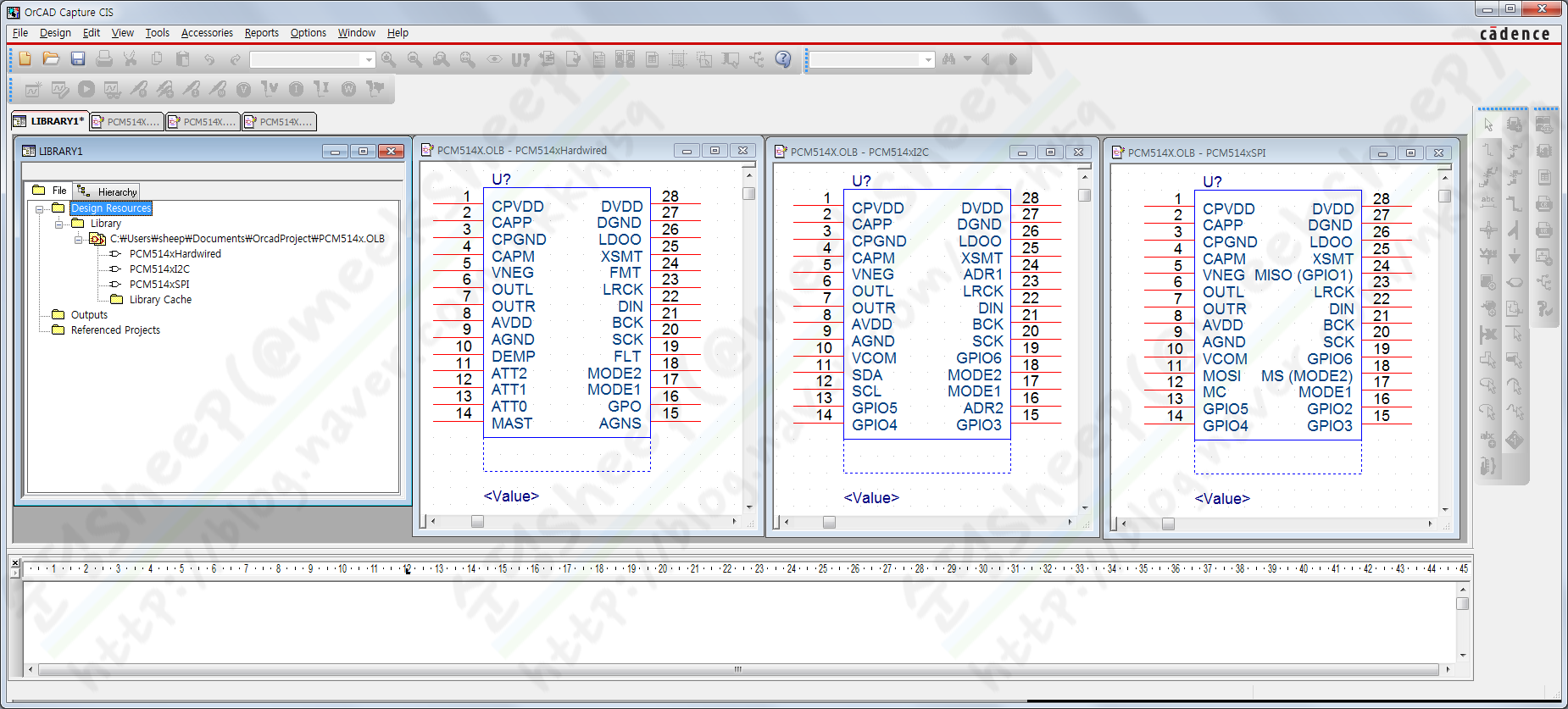This screenshot has width=1568, height=709.
Task: Open the Tools menu
Action: 157,33
